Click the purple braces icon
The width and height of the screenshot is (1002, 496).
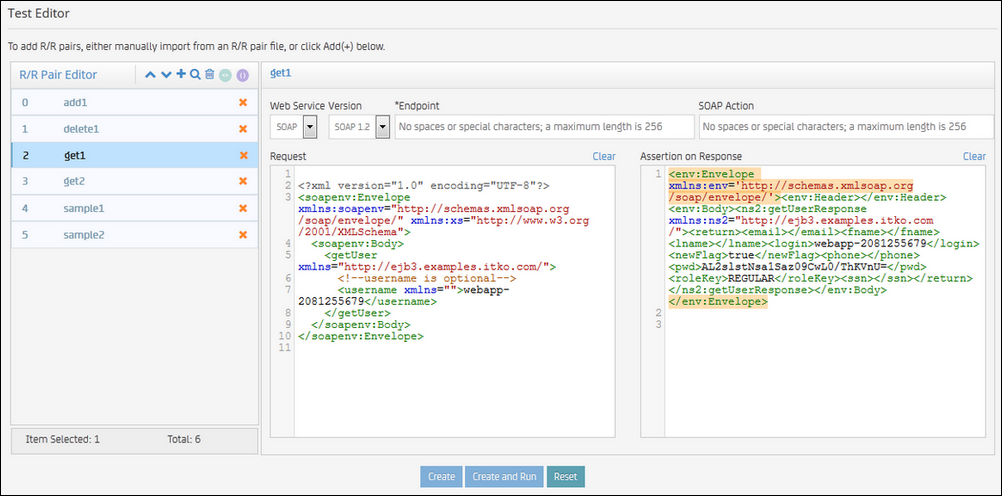tap(242, 75)
